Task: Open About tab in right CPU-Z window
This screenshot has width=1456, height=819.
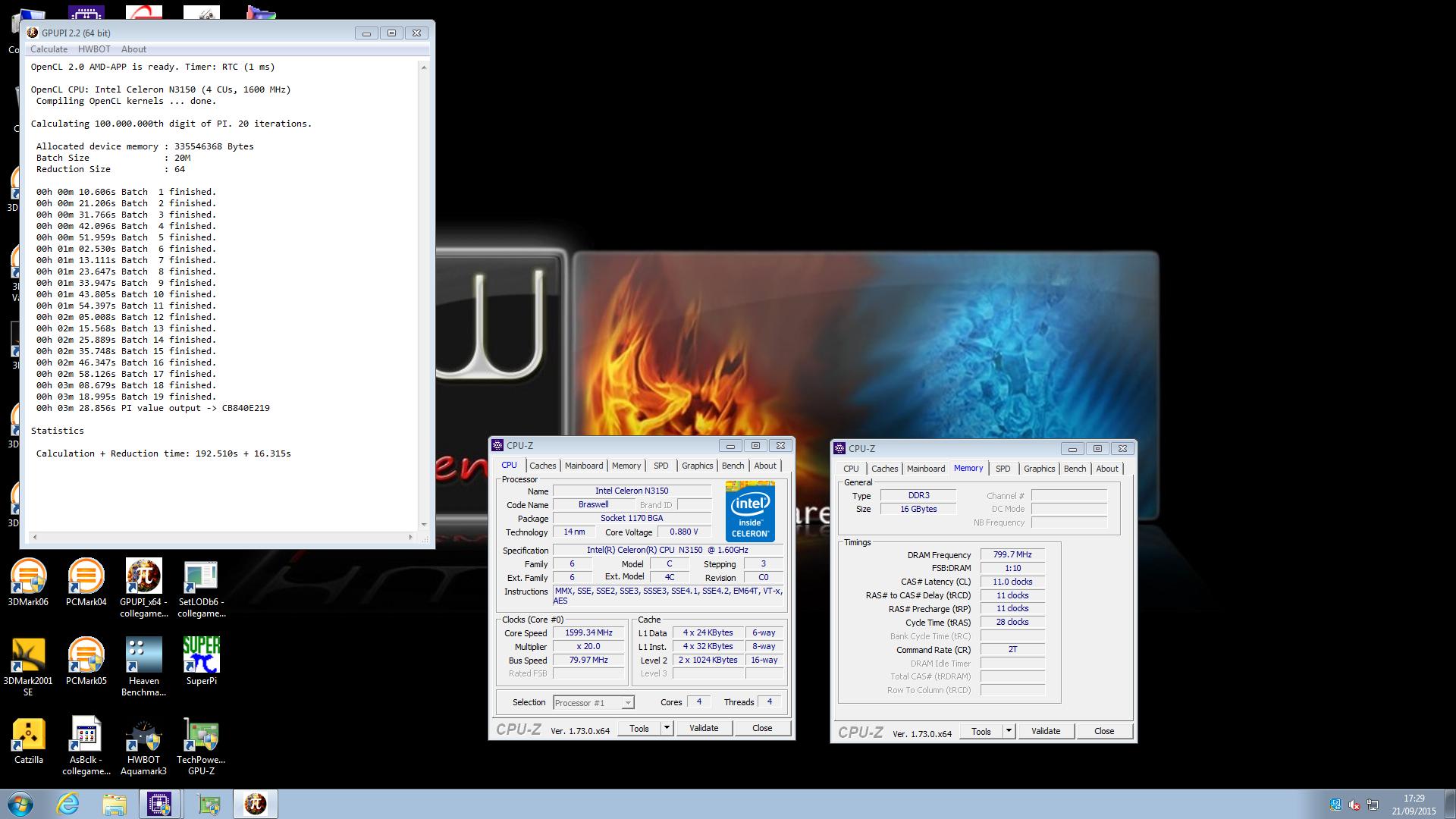Action: point(1107,469)
